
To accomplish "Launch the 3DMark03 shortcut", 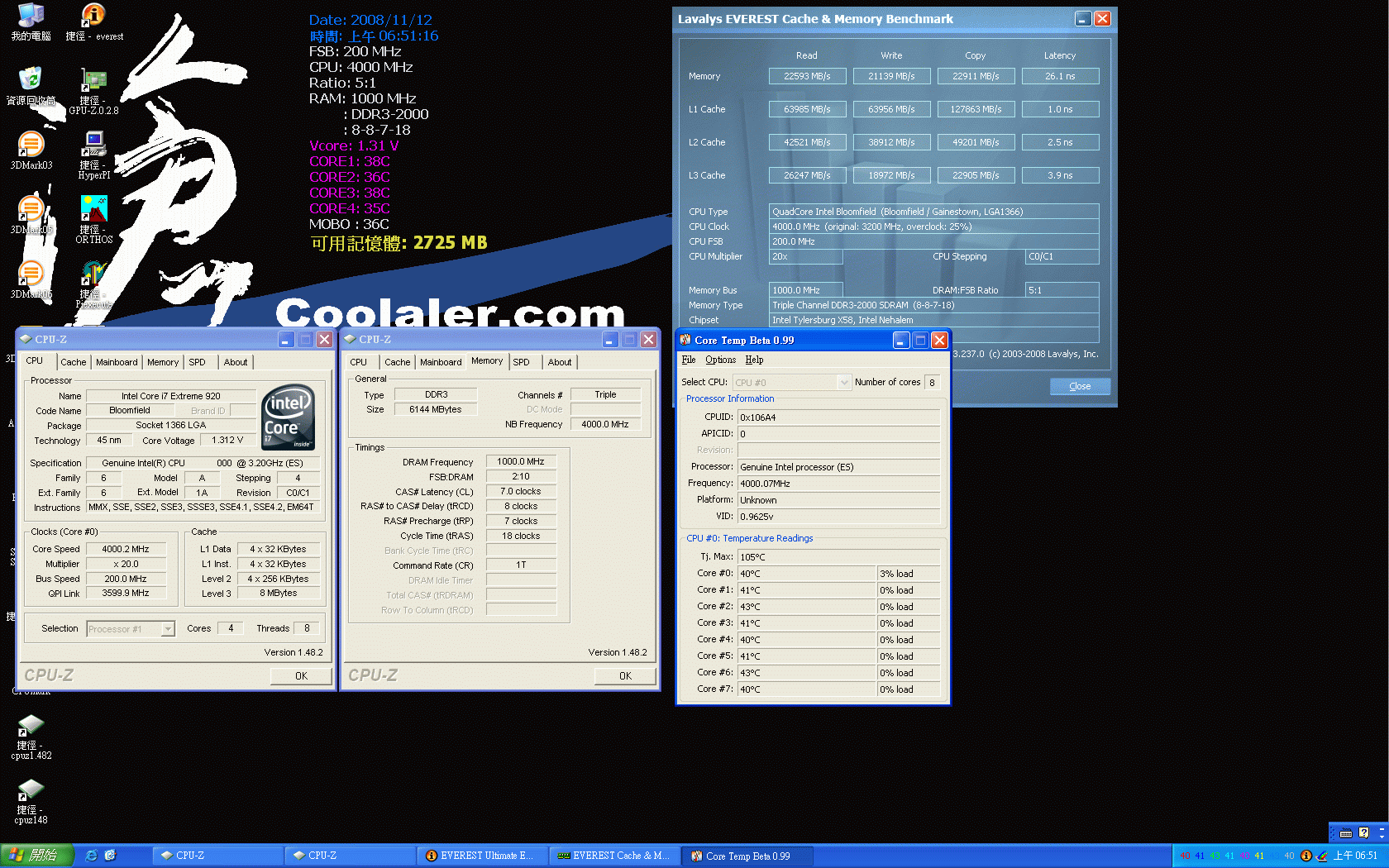I will (x=31, y=150).
